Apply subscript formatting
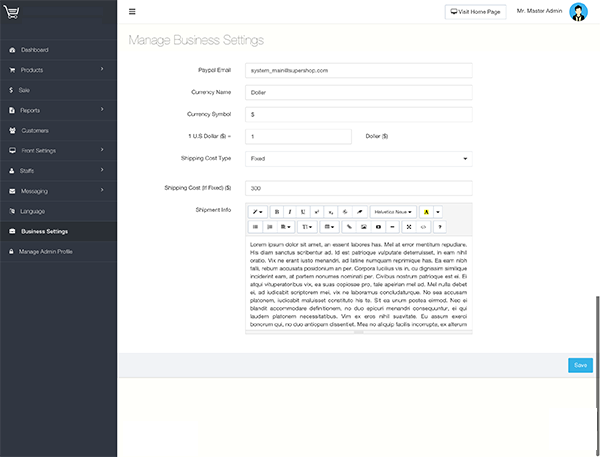 [331, 212]
